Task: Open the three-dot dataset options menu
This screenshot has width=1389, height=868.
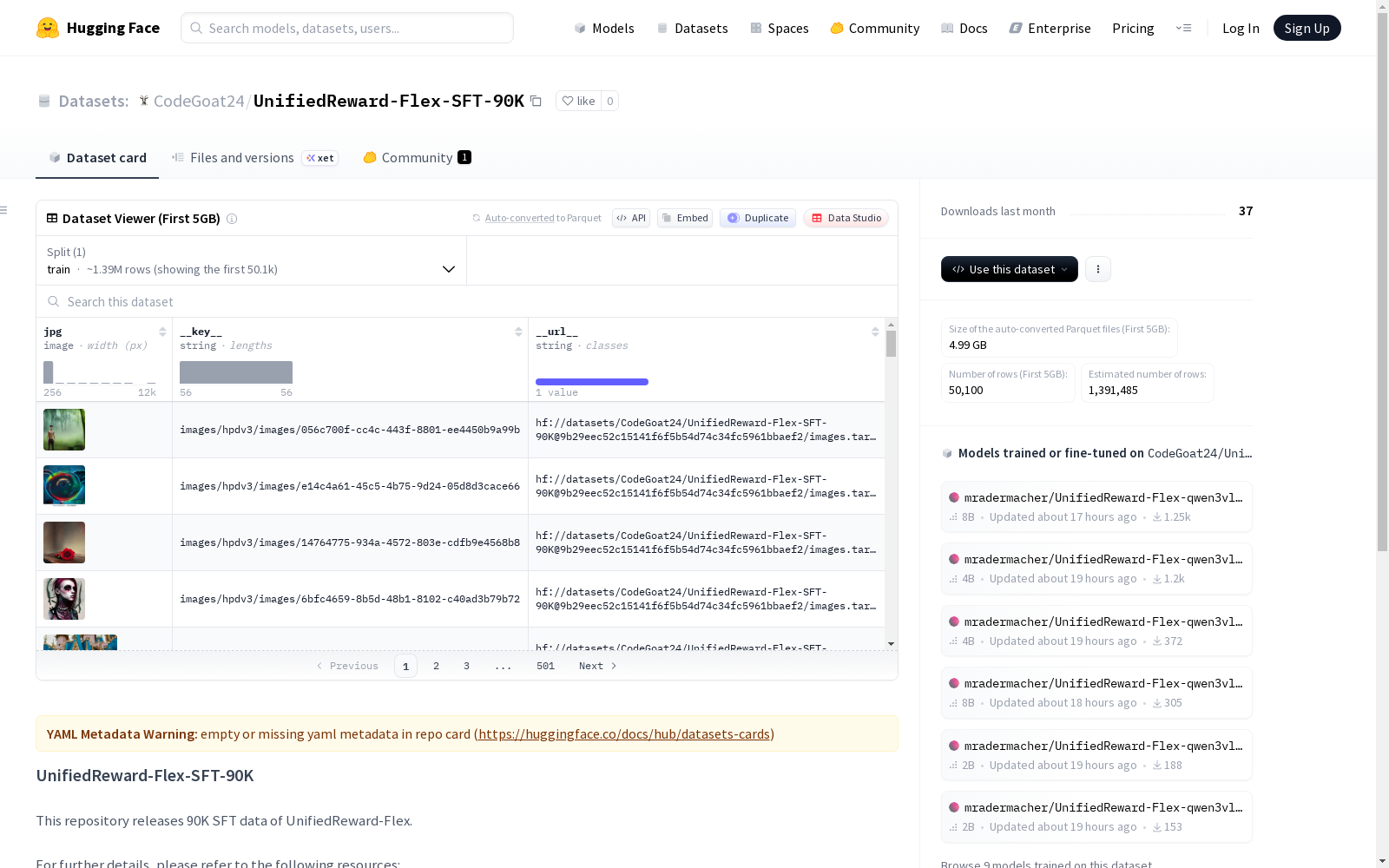Action: [x=1098, y=269]
